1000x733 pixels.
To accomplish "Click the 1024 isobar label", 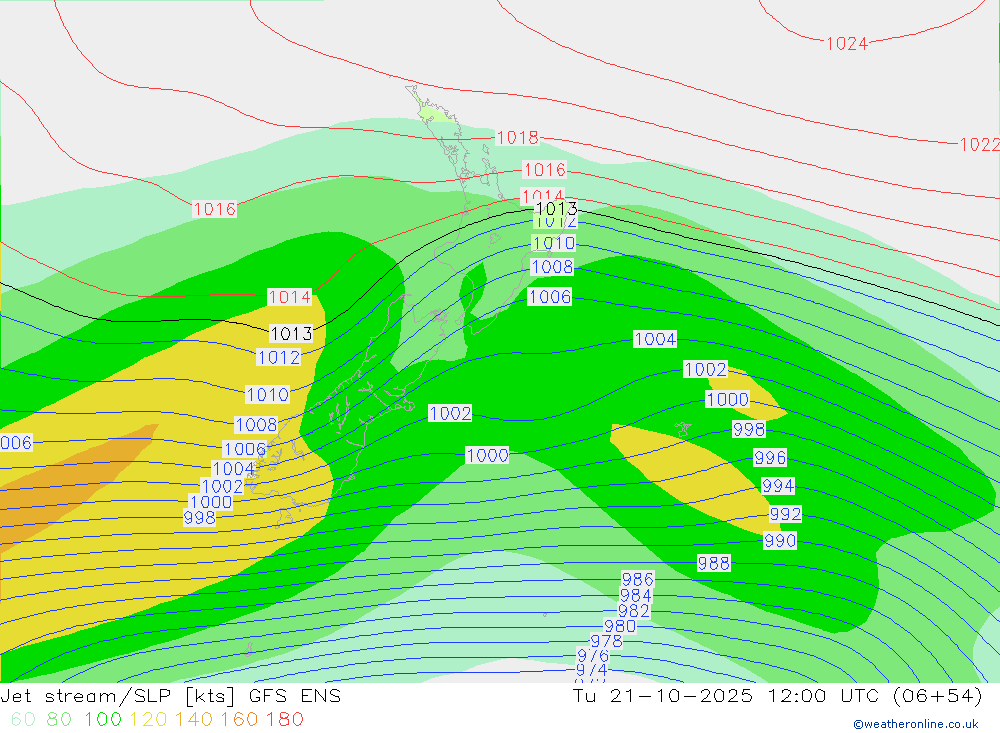I will tap(846, 43).
